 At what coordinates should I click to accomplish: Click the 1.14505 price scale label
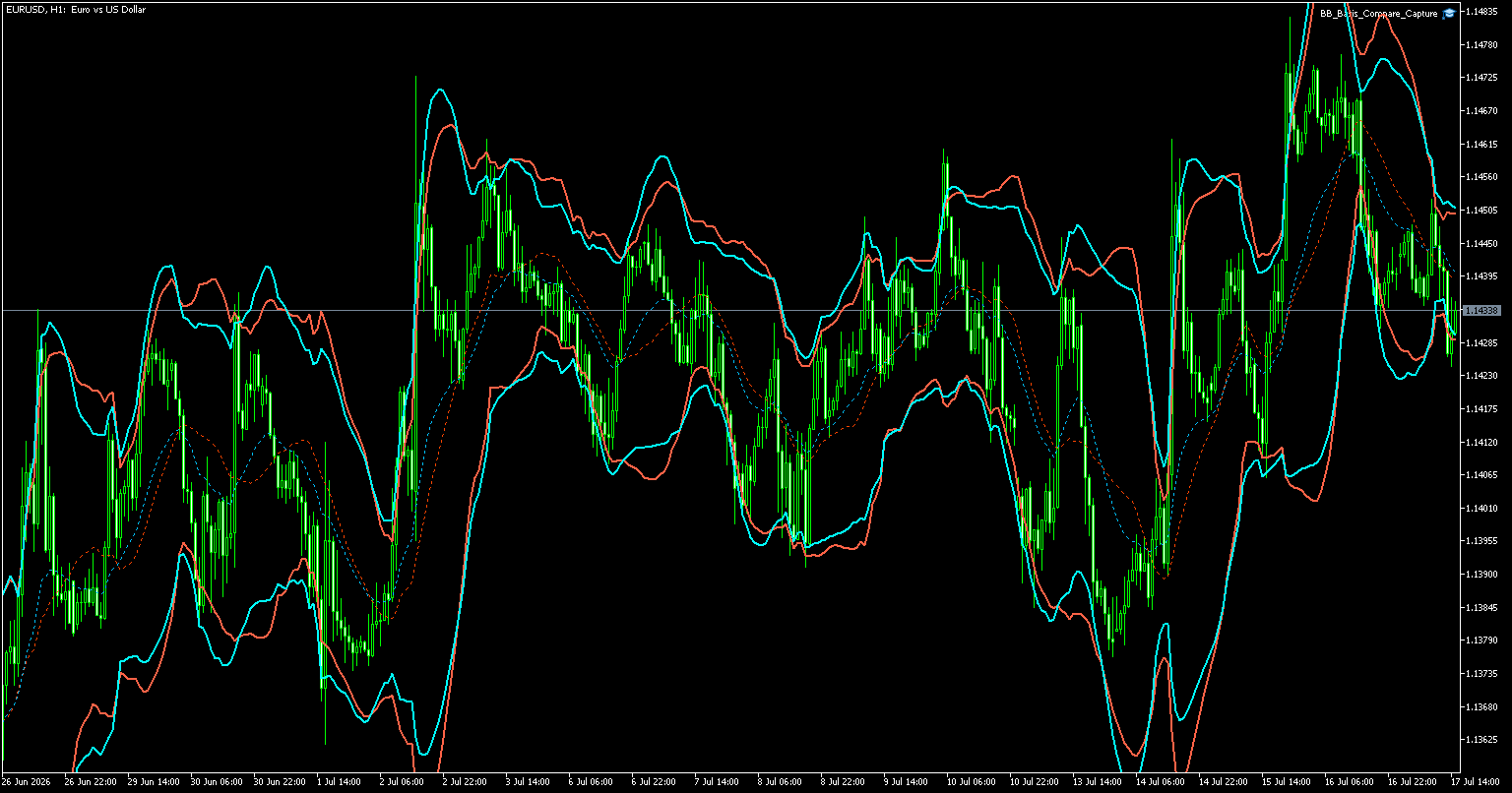[x=1481, y=211]
